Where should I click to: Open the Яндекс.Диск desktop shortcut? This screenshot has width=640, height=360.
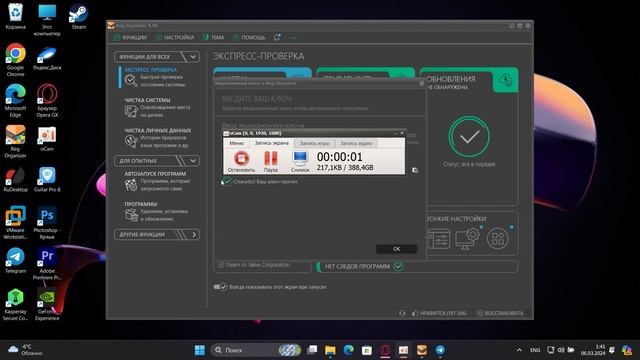pyautogui.click(x=47, y=58)
